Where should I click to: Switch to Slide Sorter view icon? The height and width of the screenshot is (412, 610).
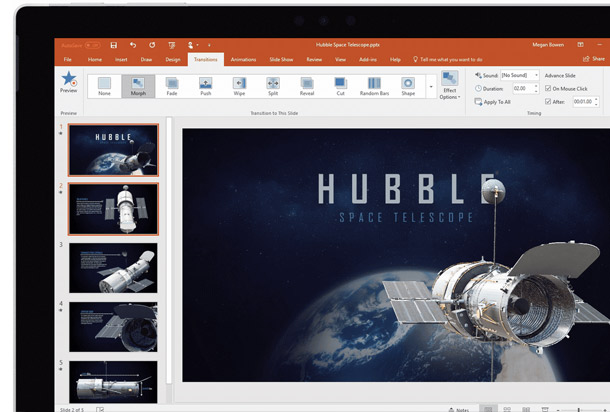507,409
